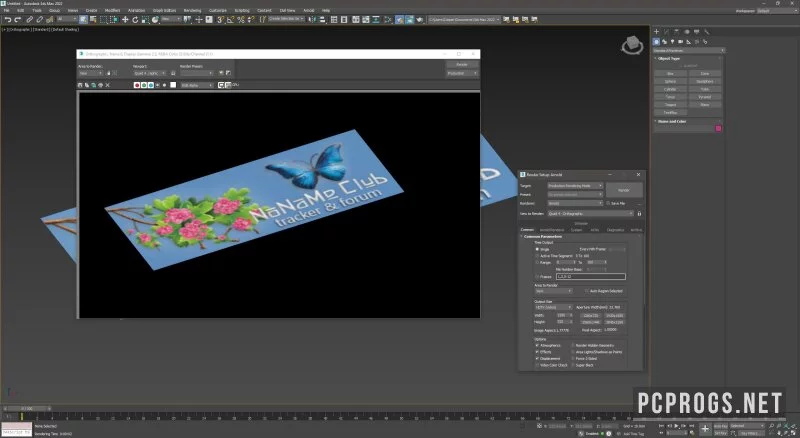This screenshot has height=438, width=800.
Task: Toggle the Percent Snap icon
Action: pos(241,19)
